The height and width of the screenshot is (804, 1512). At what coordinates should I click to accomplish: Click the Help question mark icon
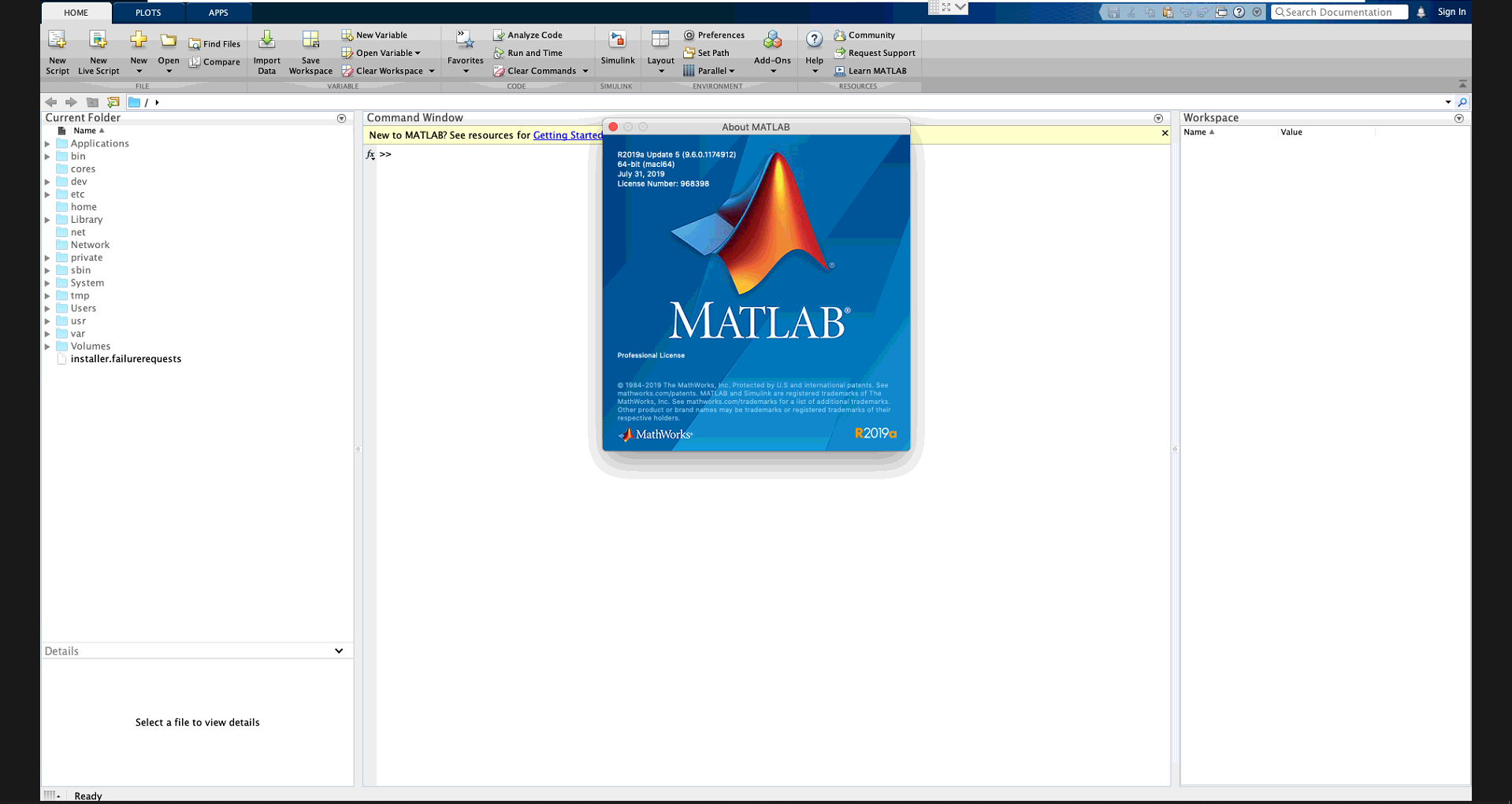[814, 39]
